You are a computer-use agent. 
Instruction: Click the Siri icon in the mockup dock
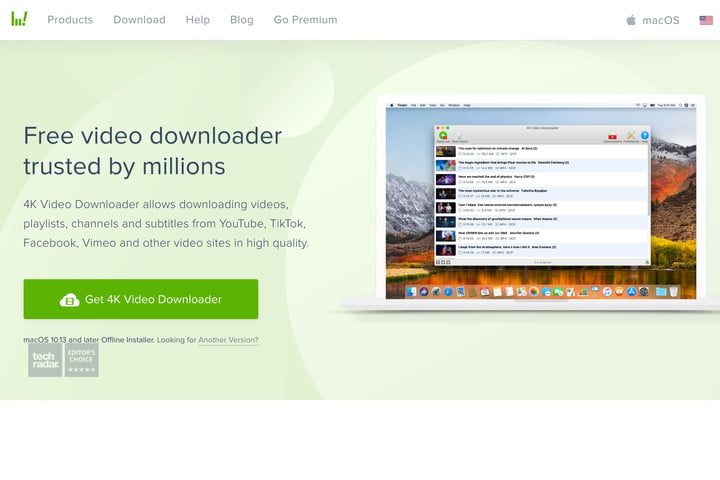click(x=424, y=292)
